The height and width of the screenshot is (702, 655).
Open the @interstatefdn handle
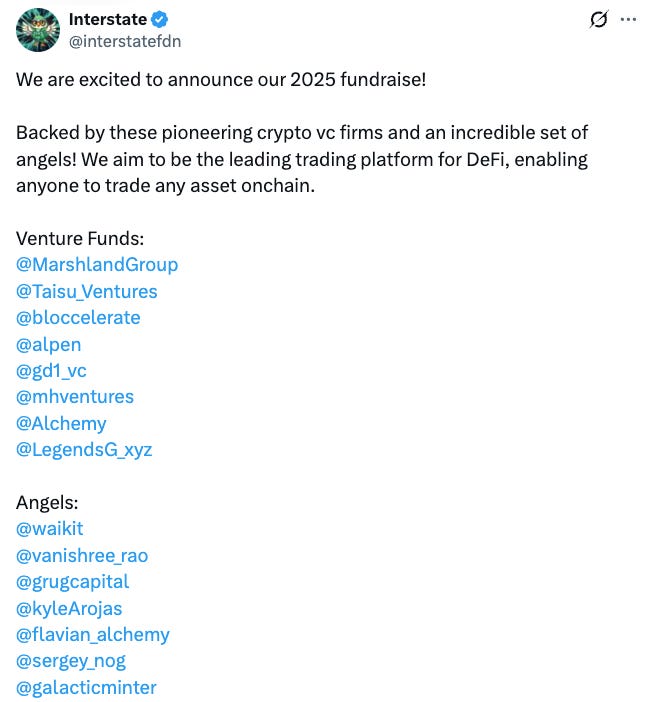[125, 41]
